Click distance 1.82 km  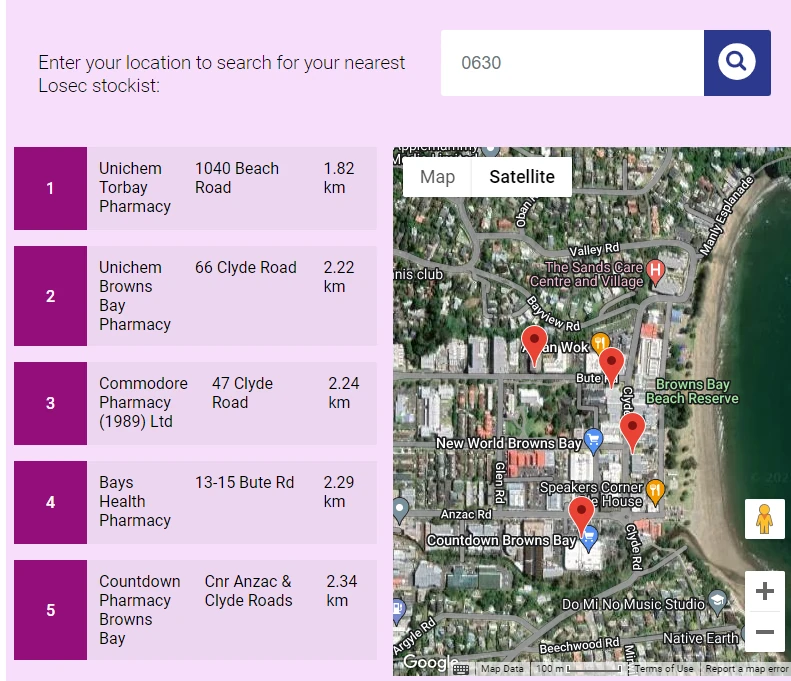[x=338, y=178]
